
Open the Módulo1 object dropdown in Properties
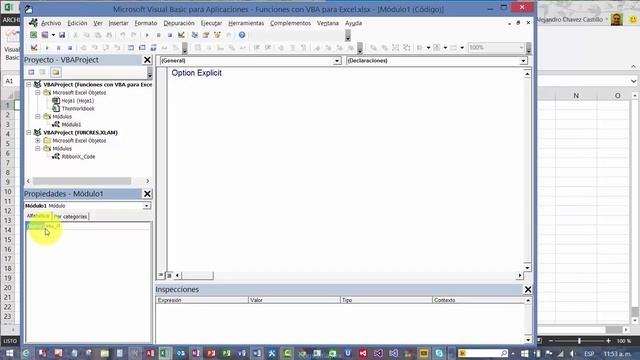[x=146, y=206]
